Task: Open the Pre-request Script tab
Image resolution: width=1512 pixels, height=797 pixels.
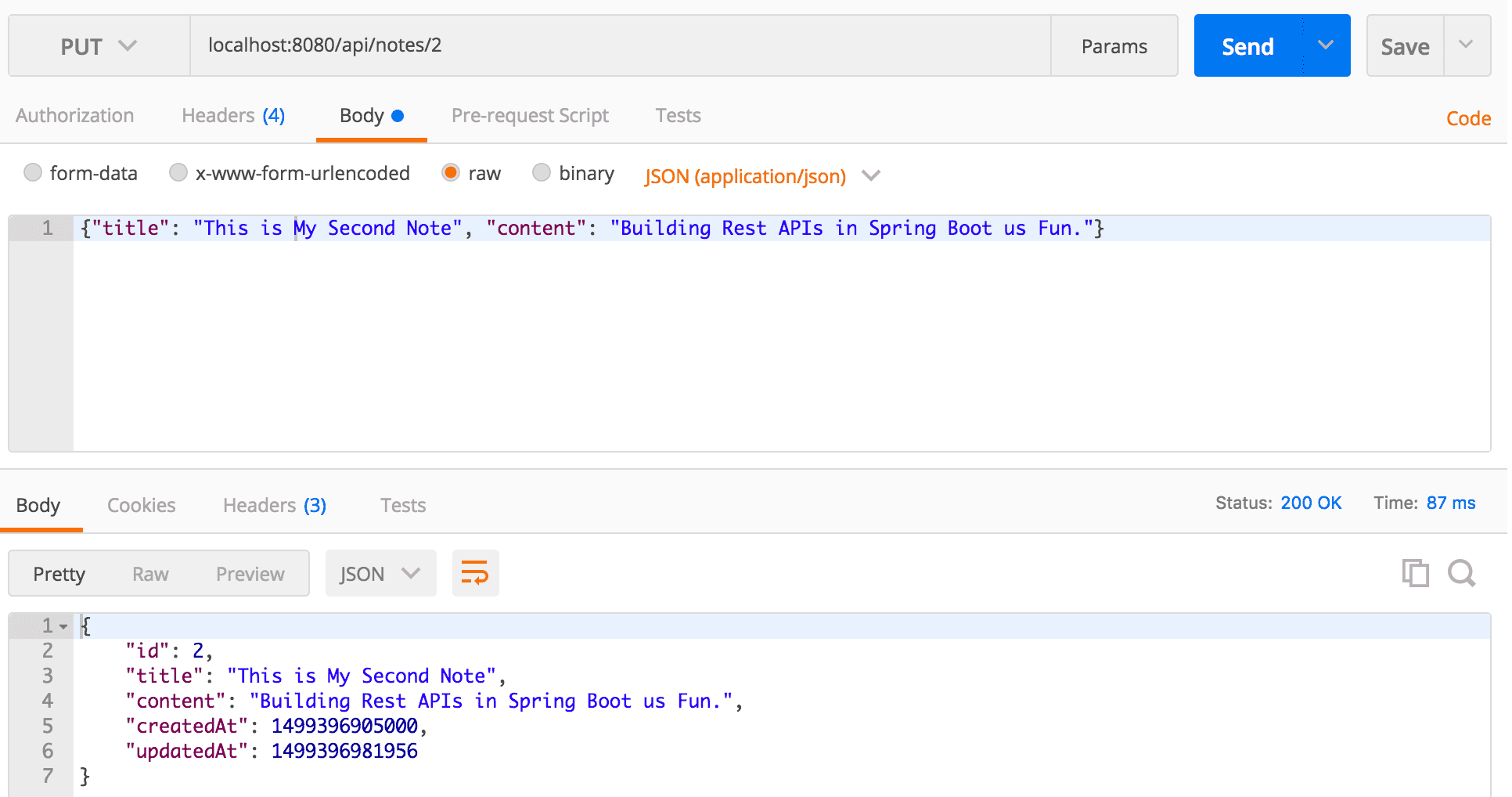Action: tap(530, 115)
